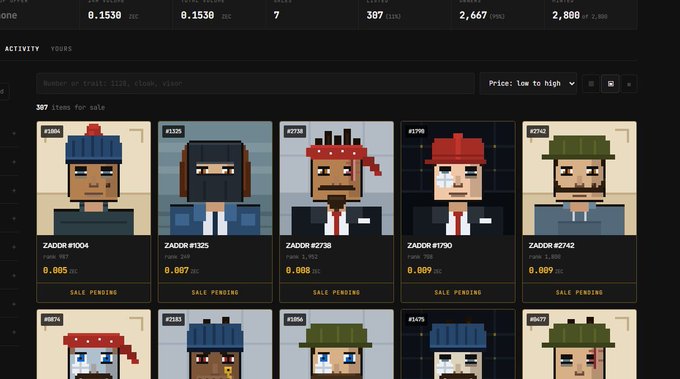The width and height of the screenshot is (680, 379).
Task: Click SALE PENDING under ZADDR #2742
Action: [579, 293]
